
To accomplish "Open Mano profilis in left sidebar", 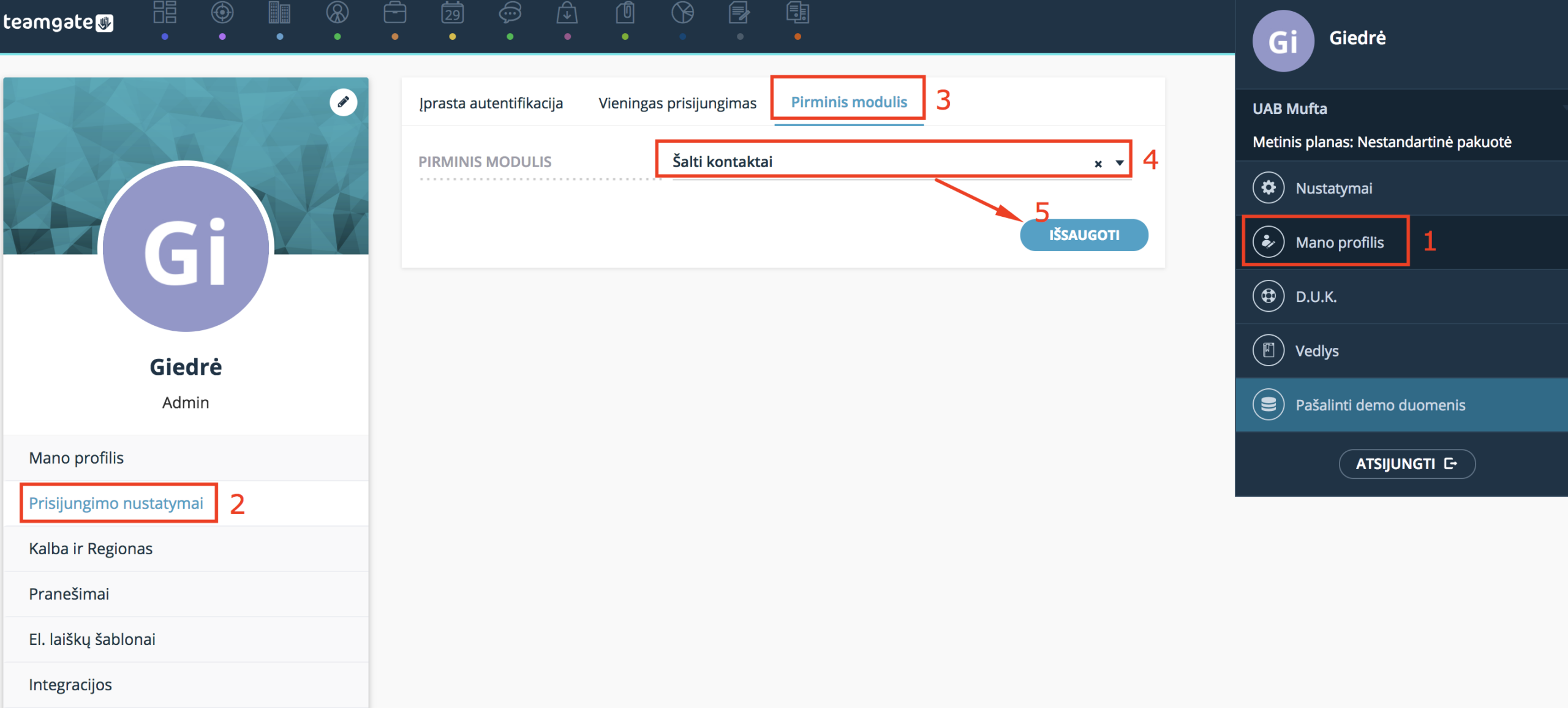I will (186, 458).
